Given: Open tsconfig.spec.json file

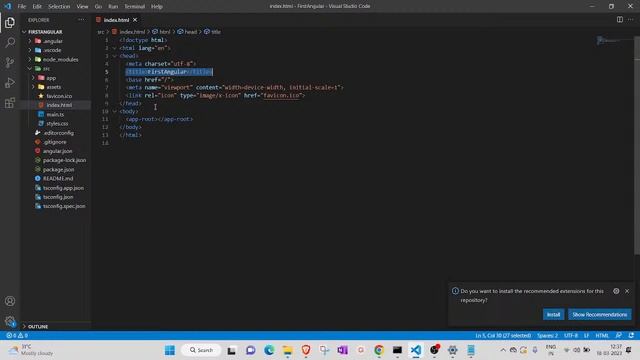Looking at the screenshot, I should [64, 206].
